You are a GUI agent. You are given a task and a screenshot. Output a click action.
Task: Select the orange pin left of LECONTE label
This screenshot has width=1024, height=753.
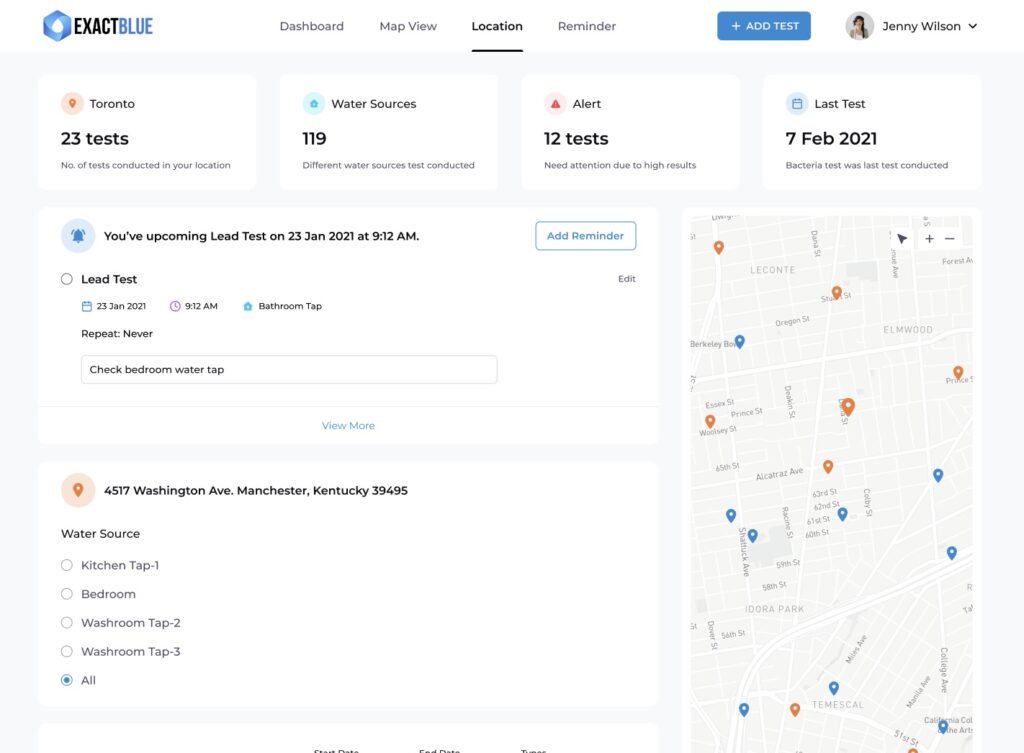pos(718,248)
